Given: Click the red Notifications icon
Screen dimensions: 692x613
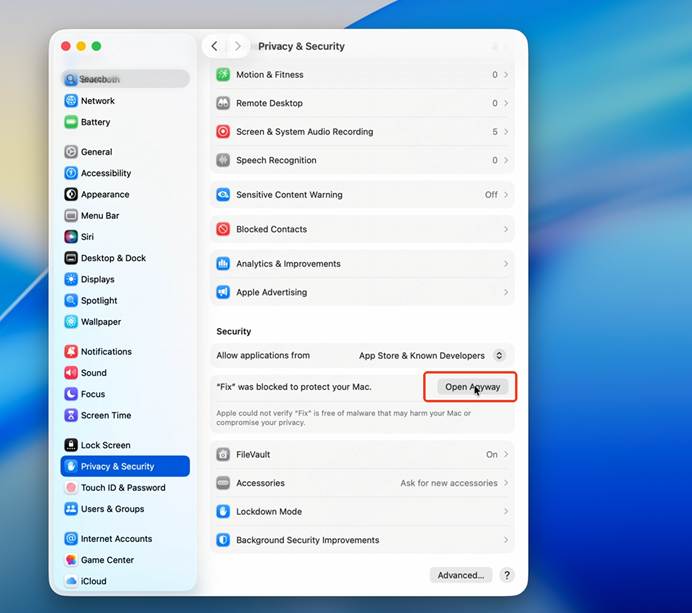Looking at the screenshot, I should click(71, 351).
